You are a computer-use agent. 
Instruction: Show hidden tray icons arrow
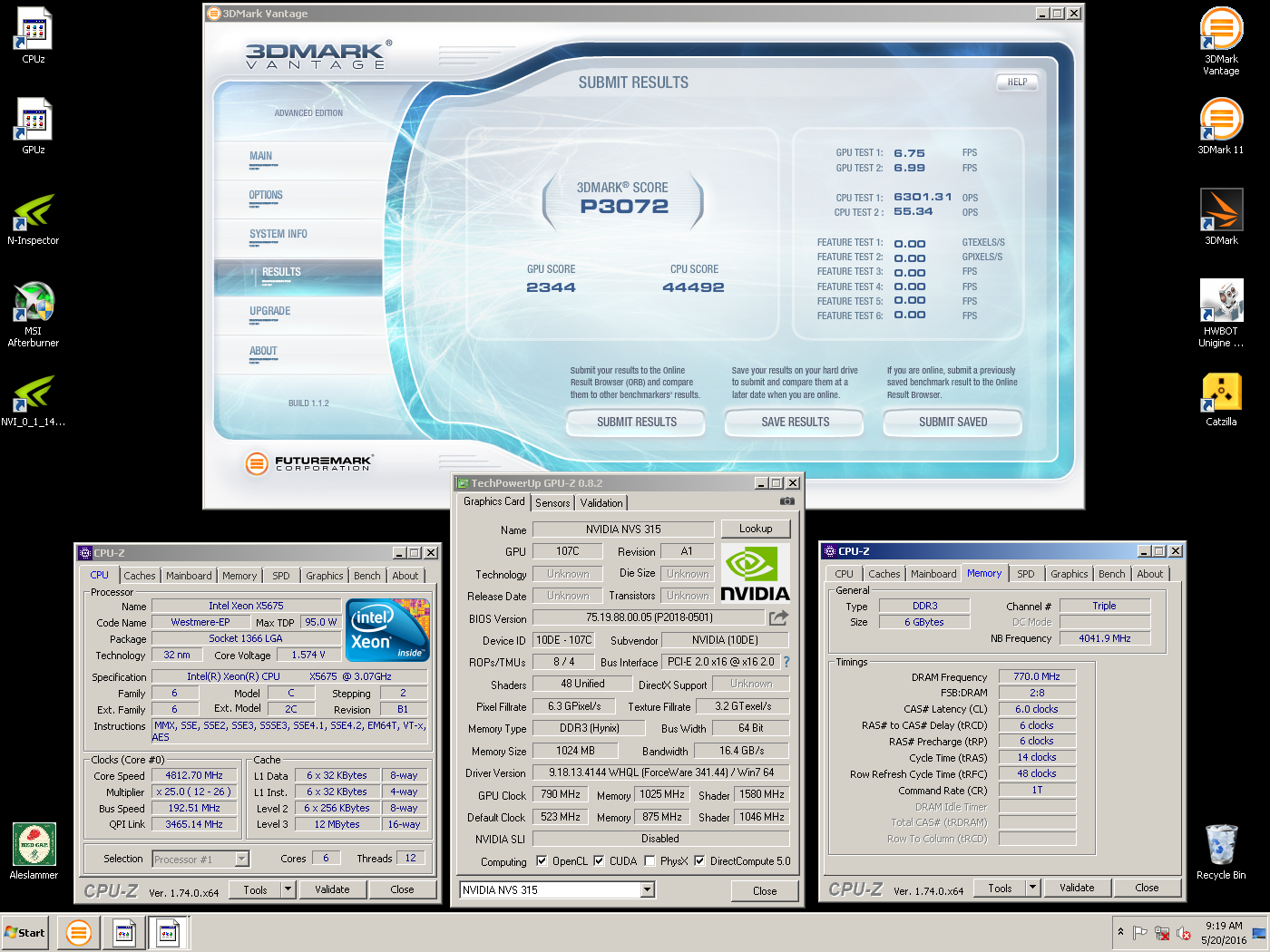pyautogui.click(x=1121, y=932)
